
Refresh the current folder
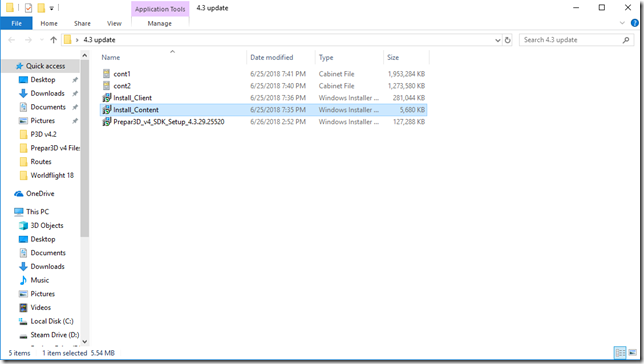pyautogui.click(x=508, y=40)
